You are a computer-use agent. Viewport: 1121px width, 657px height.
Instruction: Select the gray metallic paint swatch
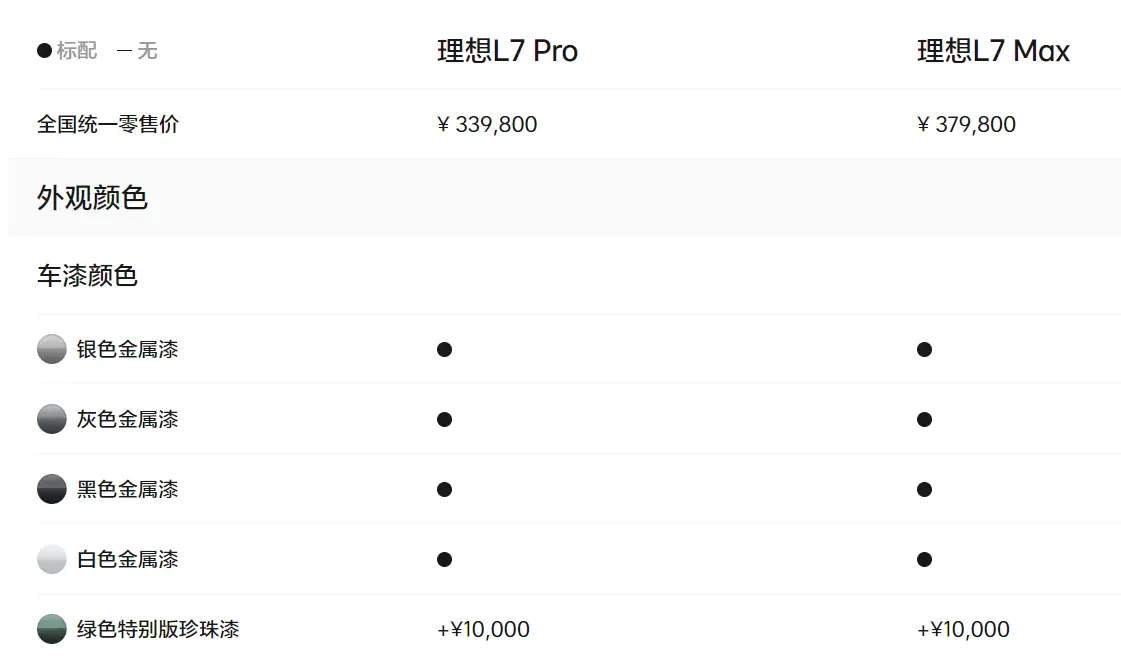pos(51,419)
